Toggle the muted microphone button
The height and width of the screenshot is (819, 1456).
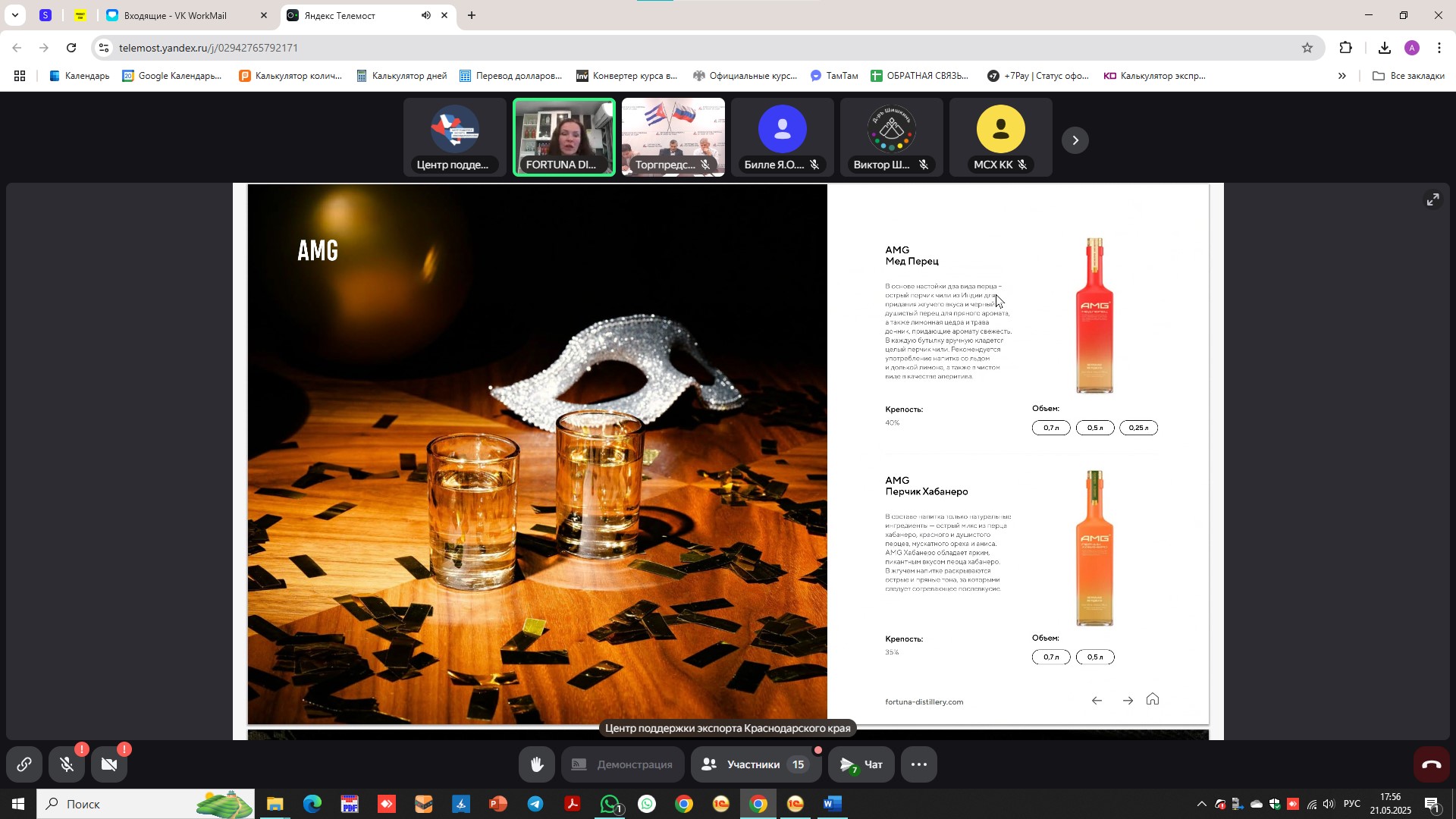[x=67, y=764]
